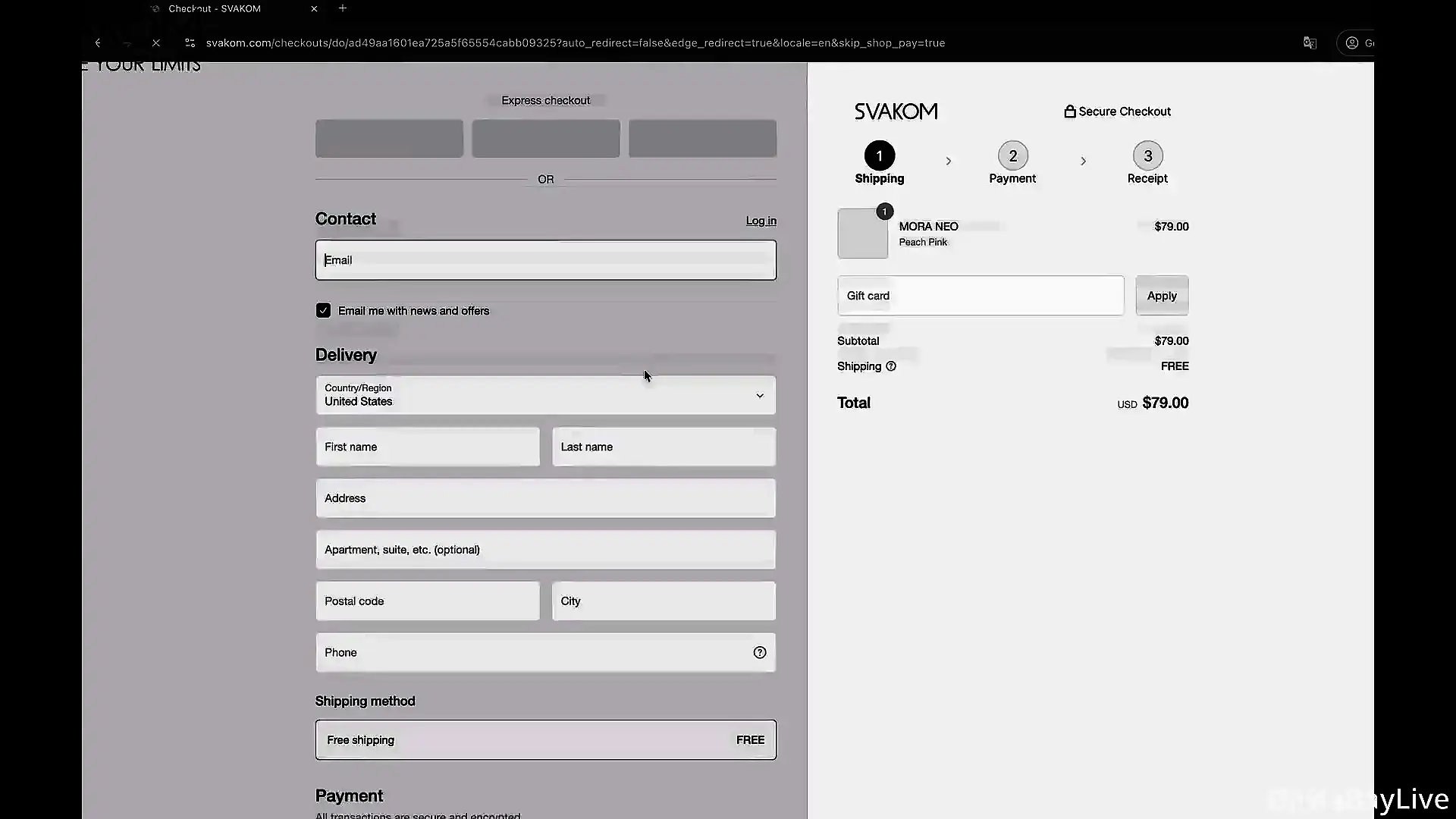
Task: Go to Receipt step 3
Action: (x=1147, y=156)
